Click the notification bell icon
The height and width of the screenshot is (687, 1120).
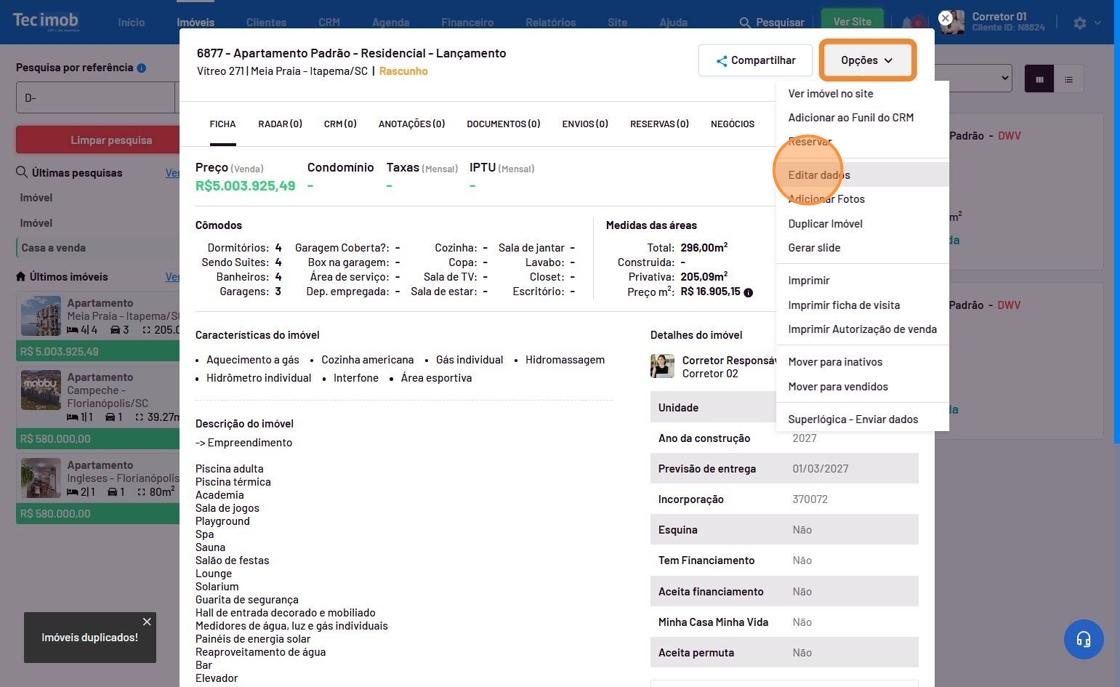(909, 22)
